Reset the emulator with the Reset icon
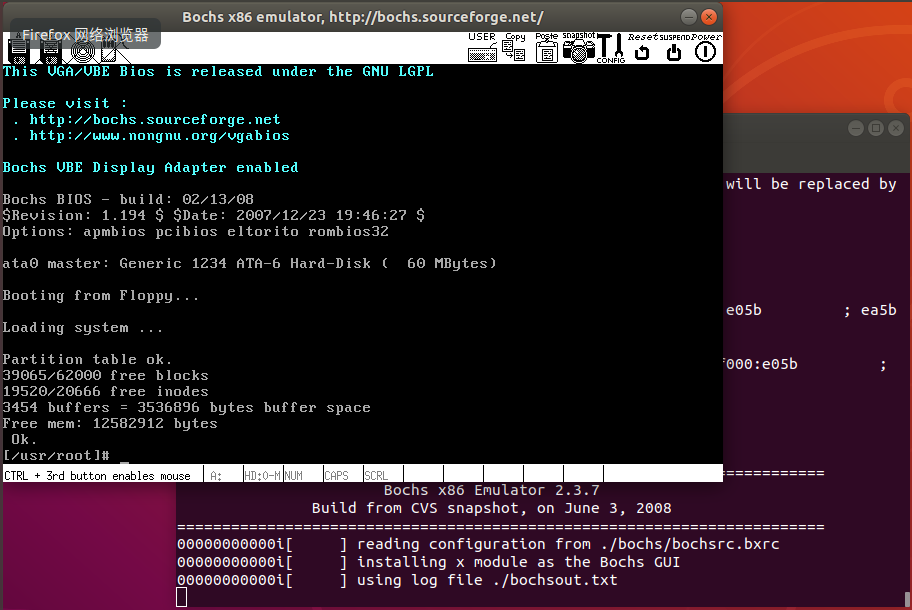The height and width of the screenshot is (610, 912). click(x=642, y=50)
